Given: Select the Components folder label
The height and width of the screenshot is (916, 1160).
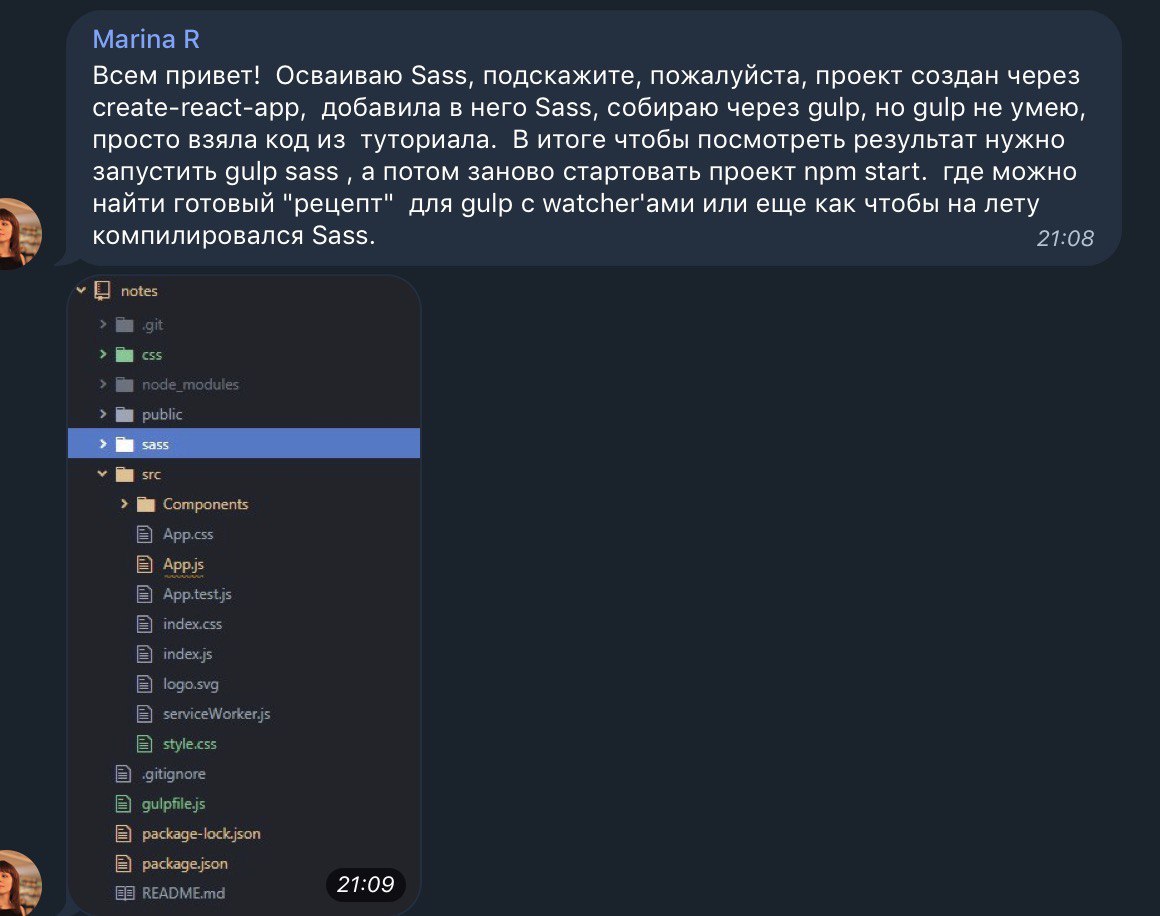Looking at the screenshot, I should coord(206,504).
